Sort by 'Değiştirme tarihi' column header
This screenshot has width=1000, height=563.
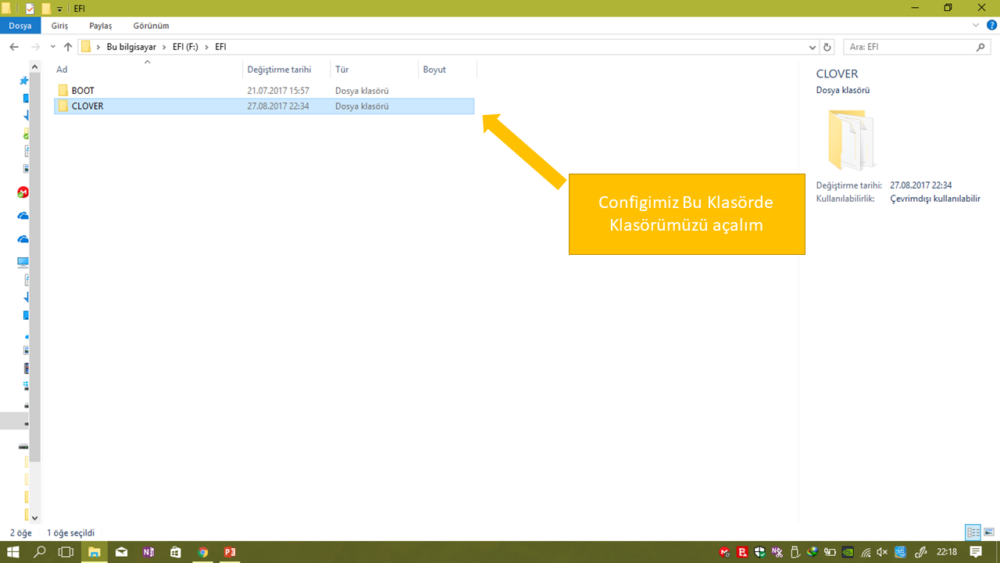(279, 70)
